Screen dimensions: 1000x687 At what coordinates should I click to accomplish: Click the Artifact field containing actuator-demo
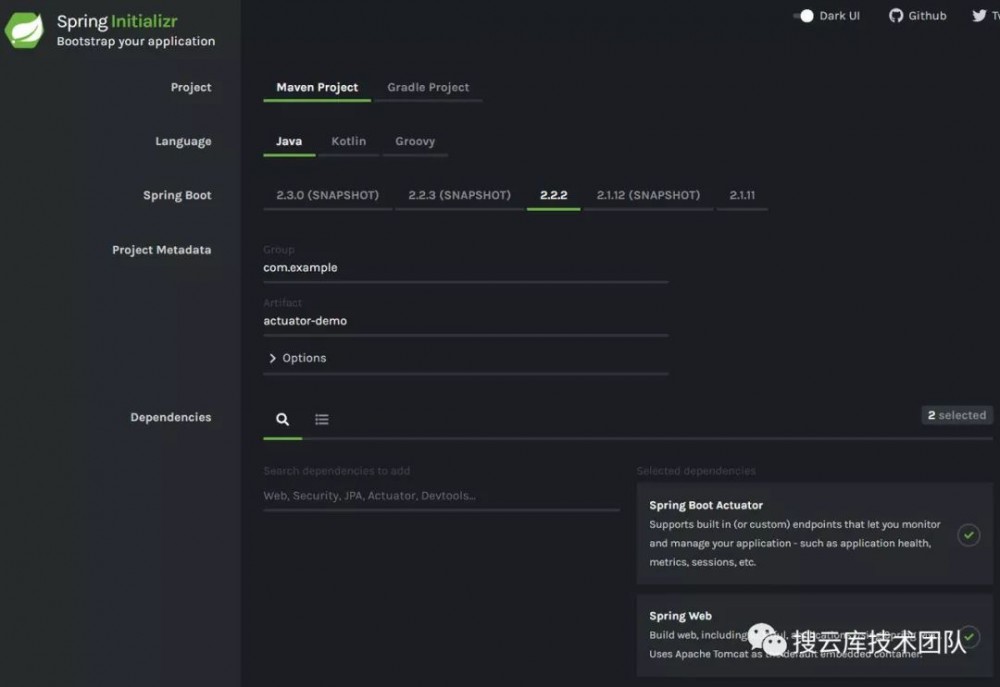[465, 321]
